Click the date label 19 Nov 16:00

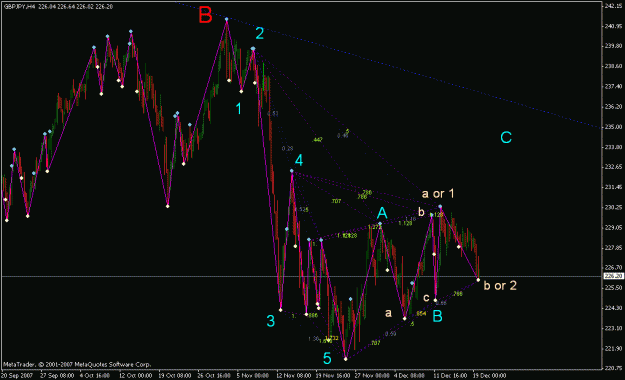333,375
